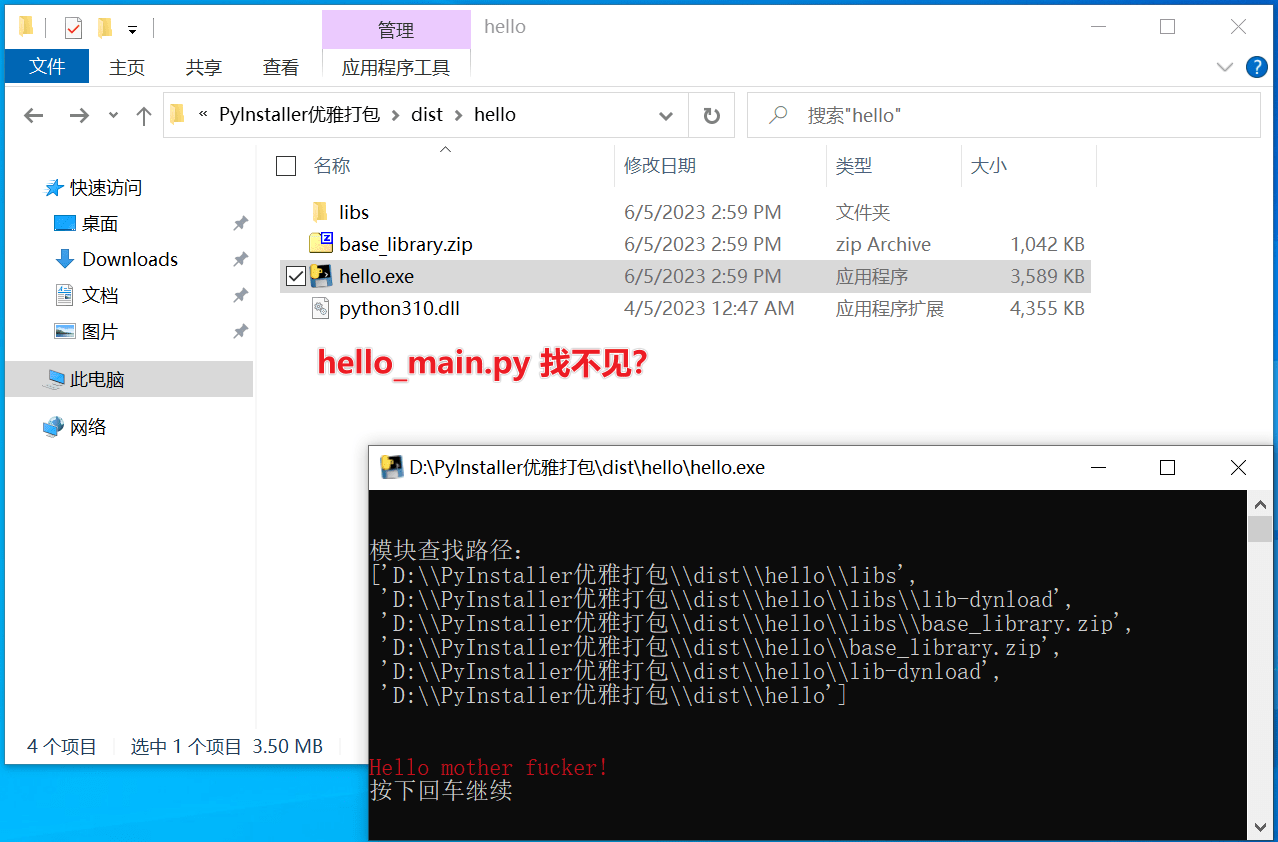Pin toggle next to Downloads
1278x842 pixels.
[240, 259]
